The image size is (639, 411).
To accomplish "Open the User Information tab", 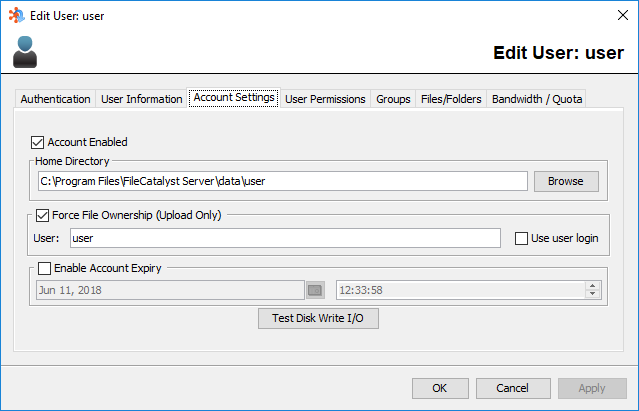I will pos(141,99).
